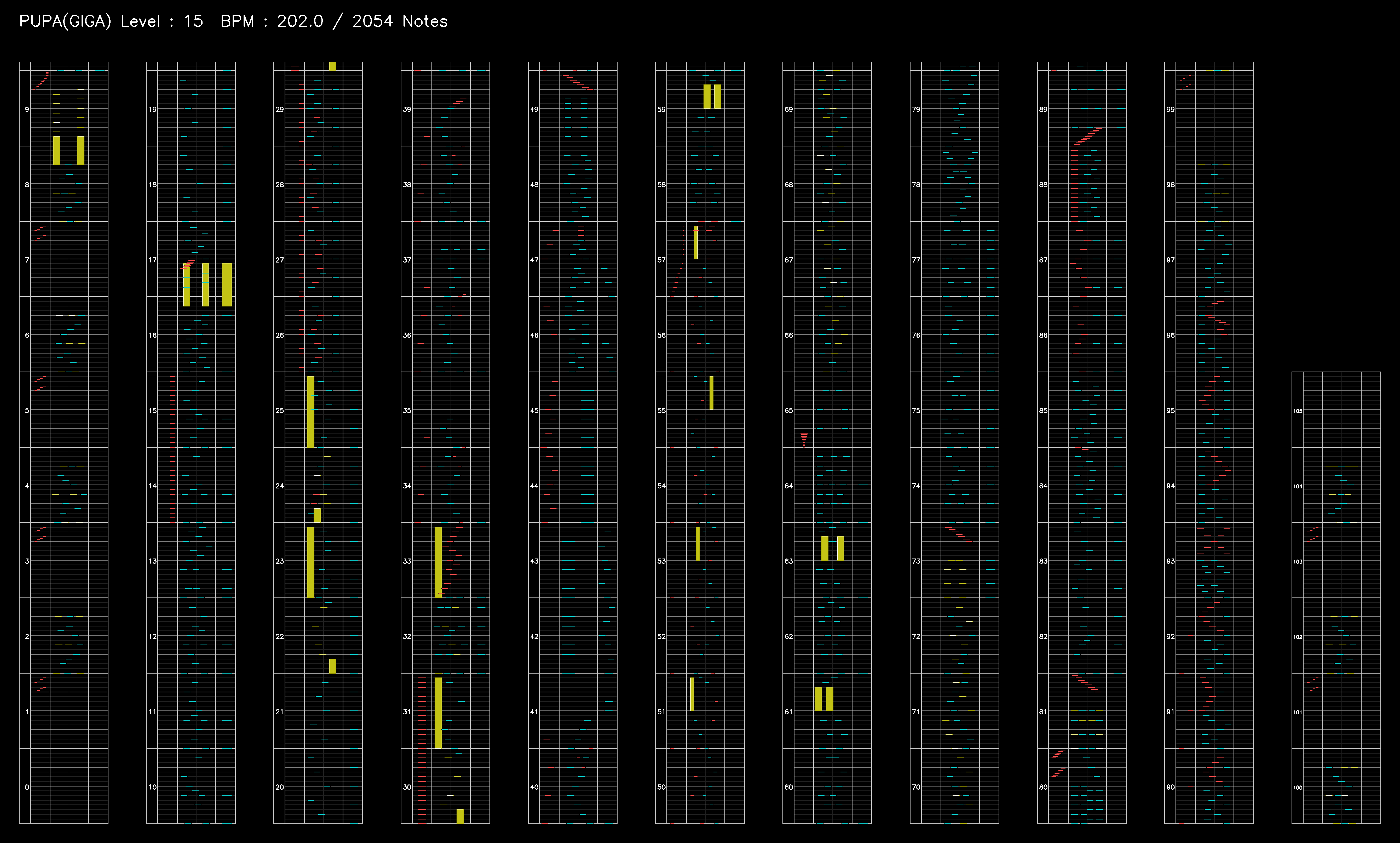Select measure number 105 label
The height and width of the screenshot is (843, 1400).
[1297, 411]
